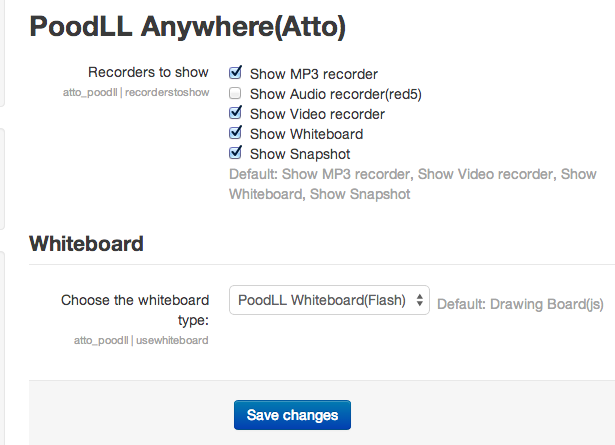
Task: Click the up/down arrows on whiteboard select
Action: point(420,300)
